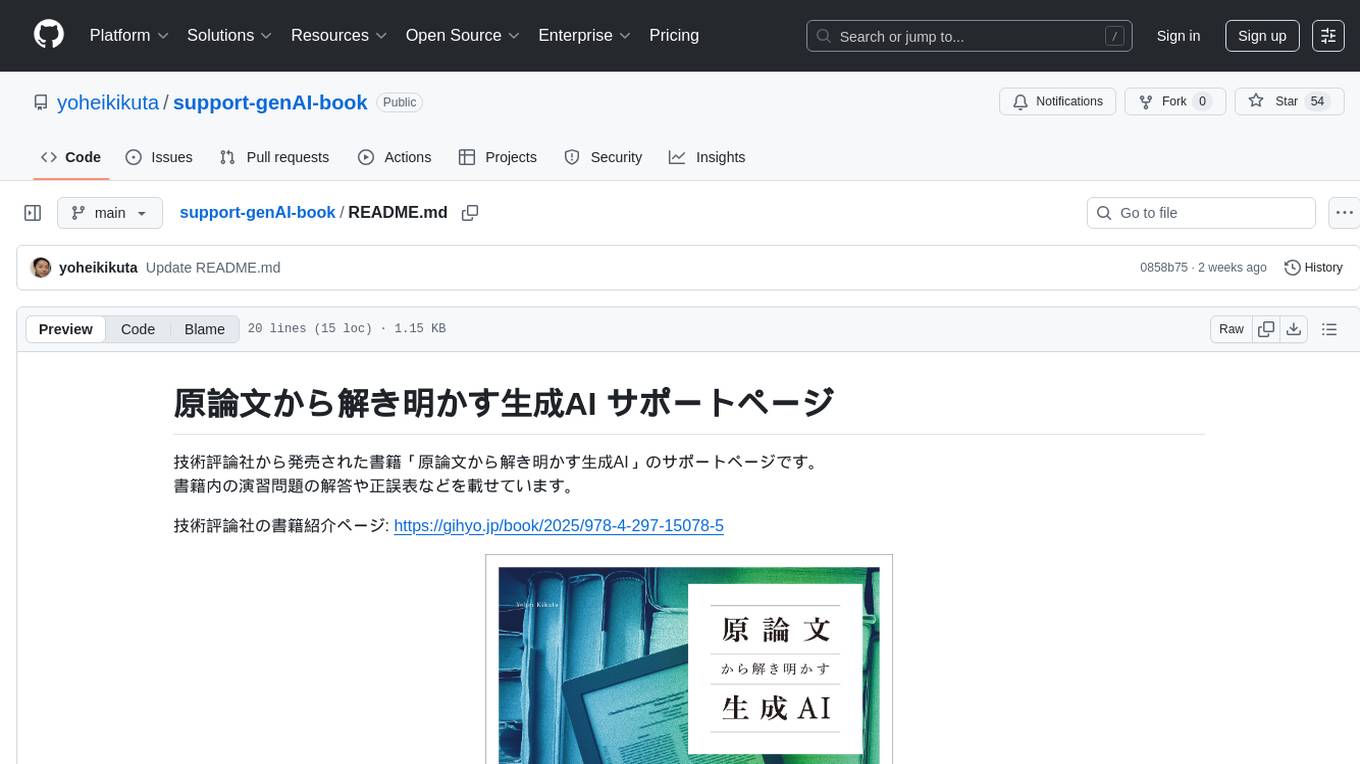
Task: Copy the README.md file path
Action: (470, 213)
